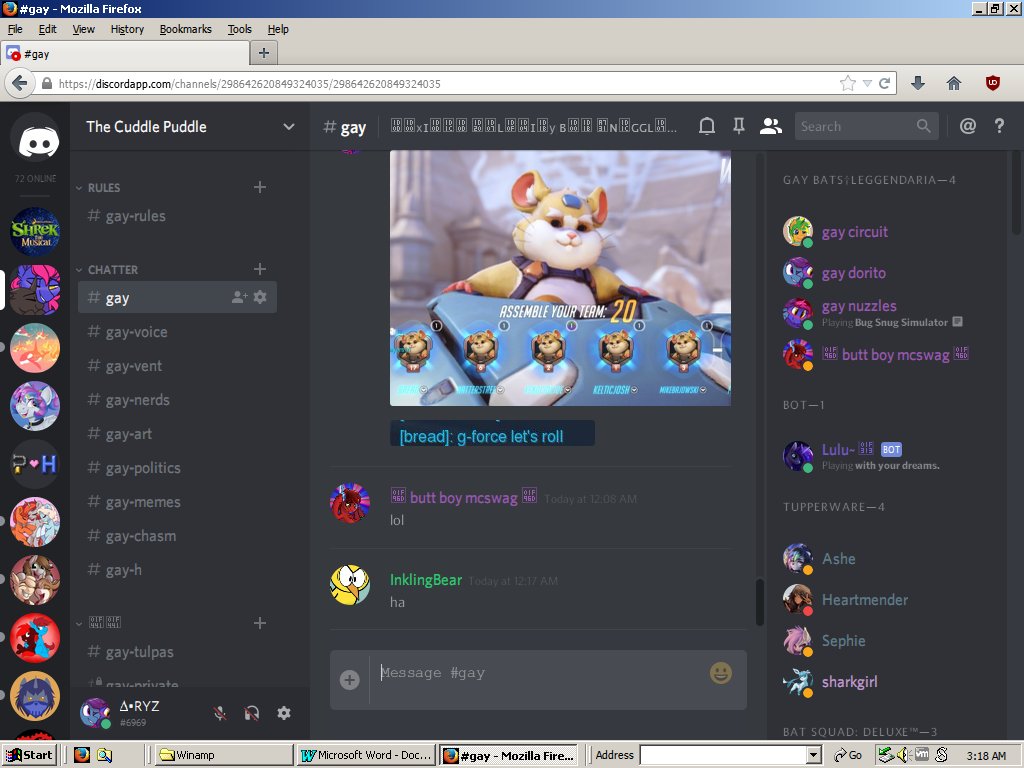This screenshot has height=768, width=1024.
Task: Toggle microphone mute in user panel
Action: [220, 713]
